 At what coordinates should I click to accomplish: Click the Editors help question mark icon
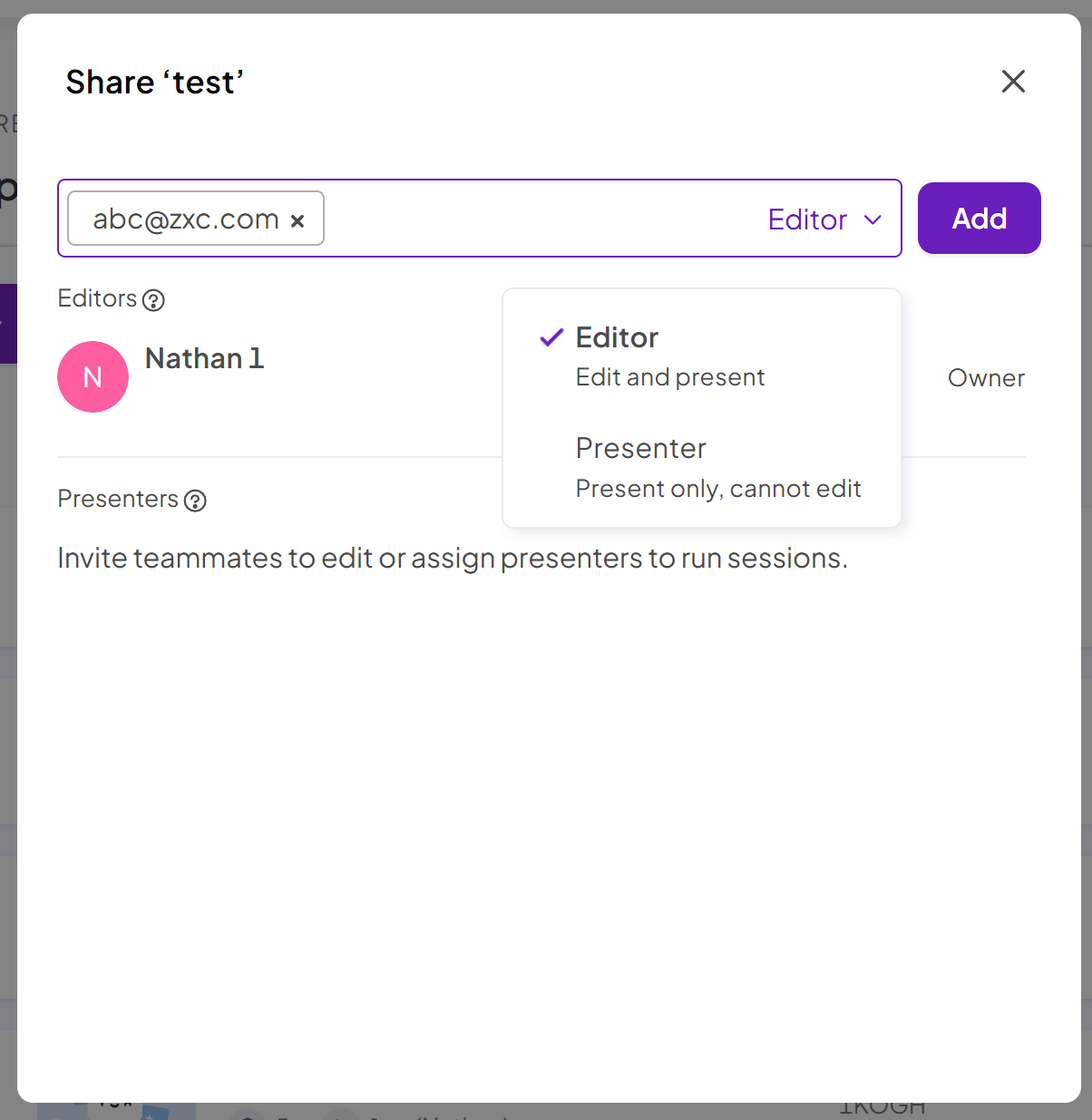154,300
